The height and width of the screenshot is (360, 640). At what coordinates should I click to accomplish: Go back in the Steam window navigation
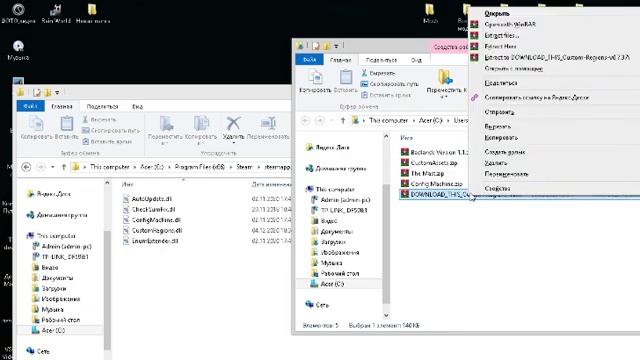pyautogui.click(x=26, y=167)
